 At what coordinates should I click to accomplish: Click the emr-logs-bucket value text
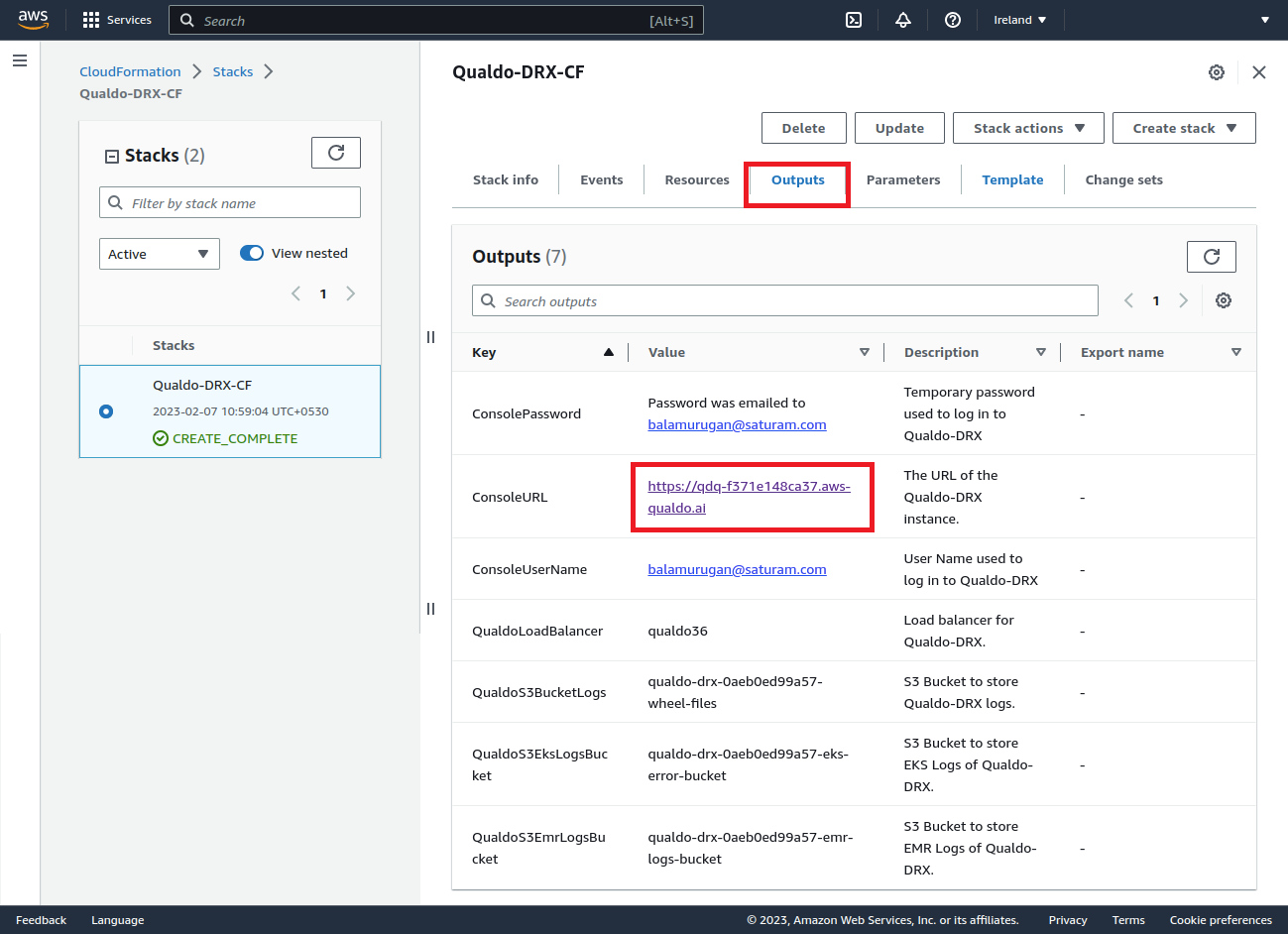click(751, 848)
